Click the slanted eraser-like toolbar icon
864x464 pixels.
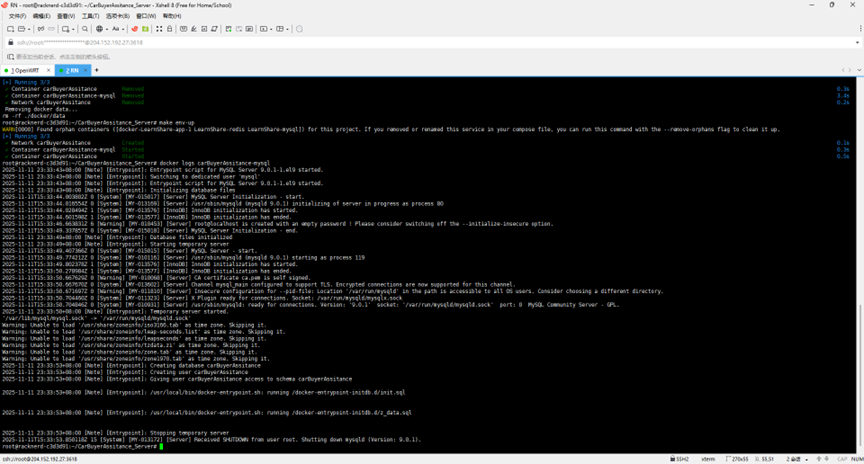coord(214,29)
